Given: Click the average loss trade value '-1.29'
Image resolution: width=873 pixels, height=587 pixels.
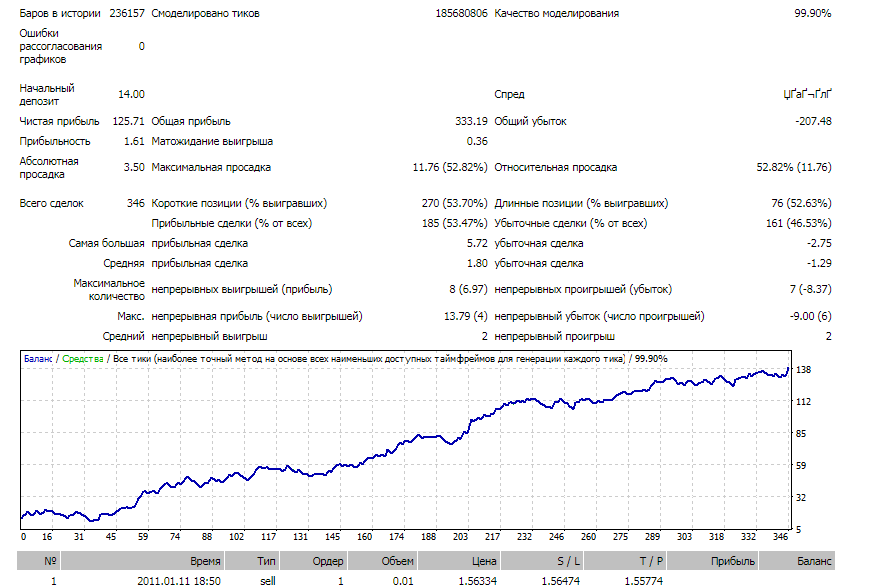Looking at the screenshot, I should pos(819,263).
